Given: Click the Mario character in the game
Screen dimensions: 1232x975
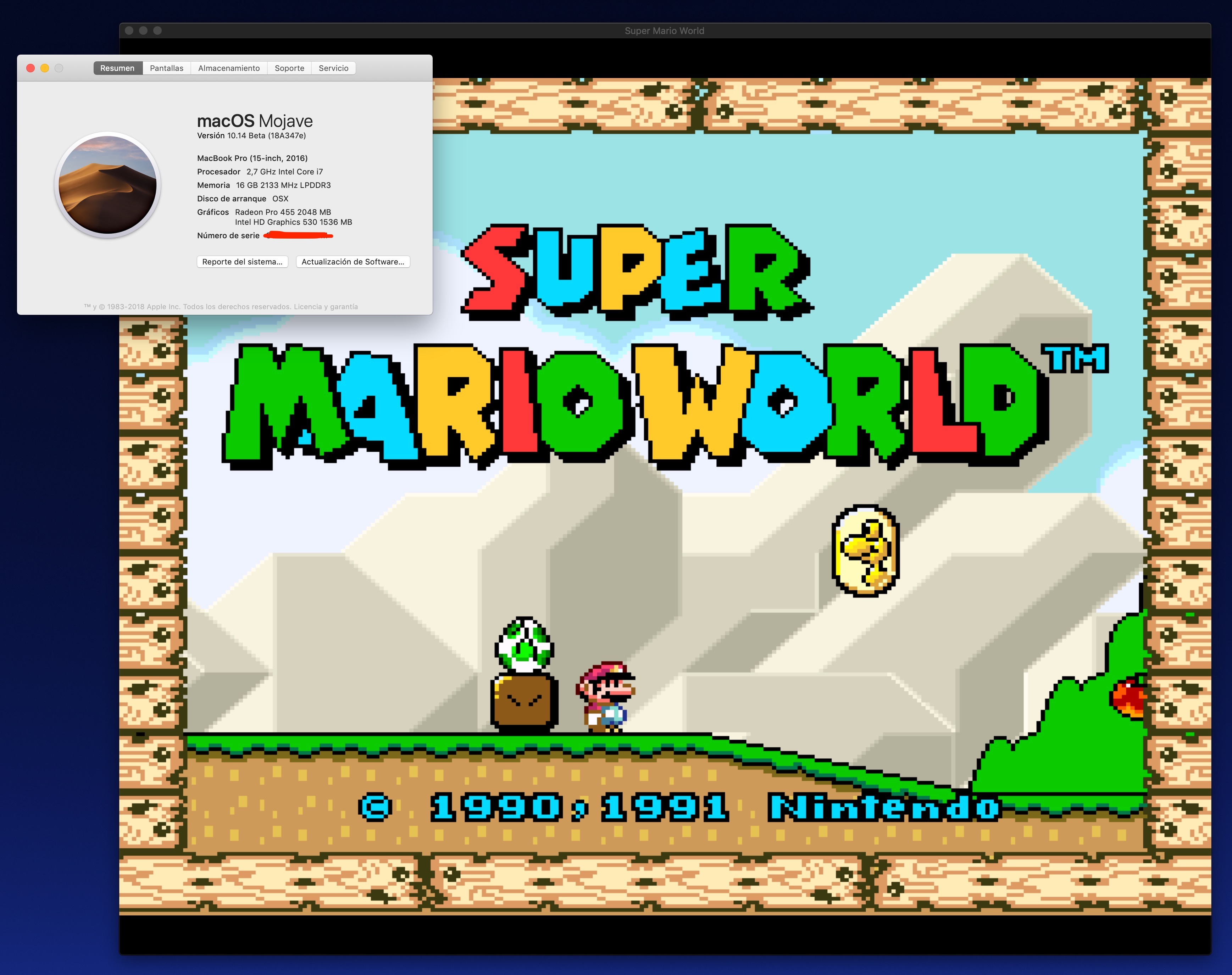Looking at the screenshot, I should click(x=606, y=696).
